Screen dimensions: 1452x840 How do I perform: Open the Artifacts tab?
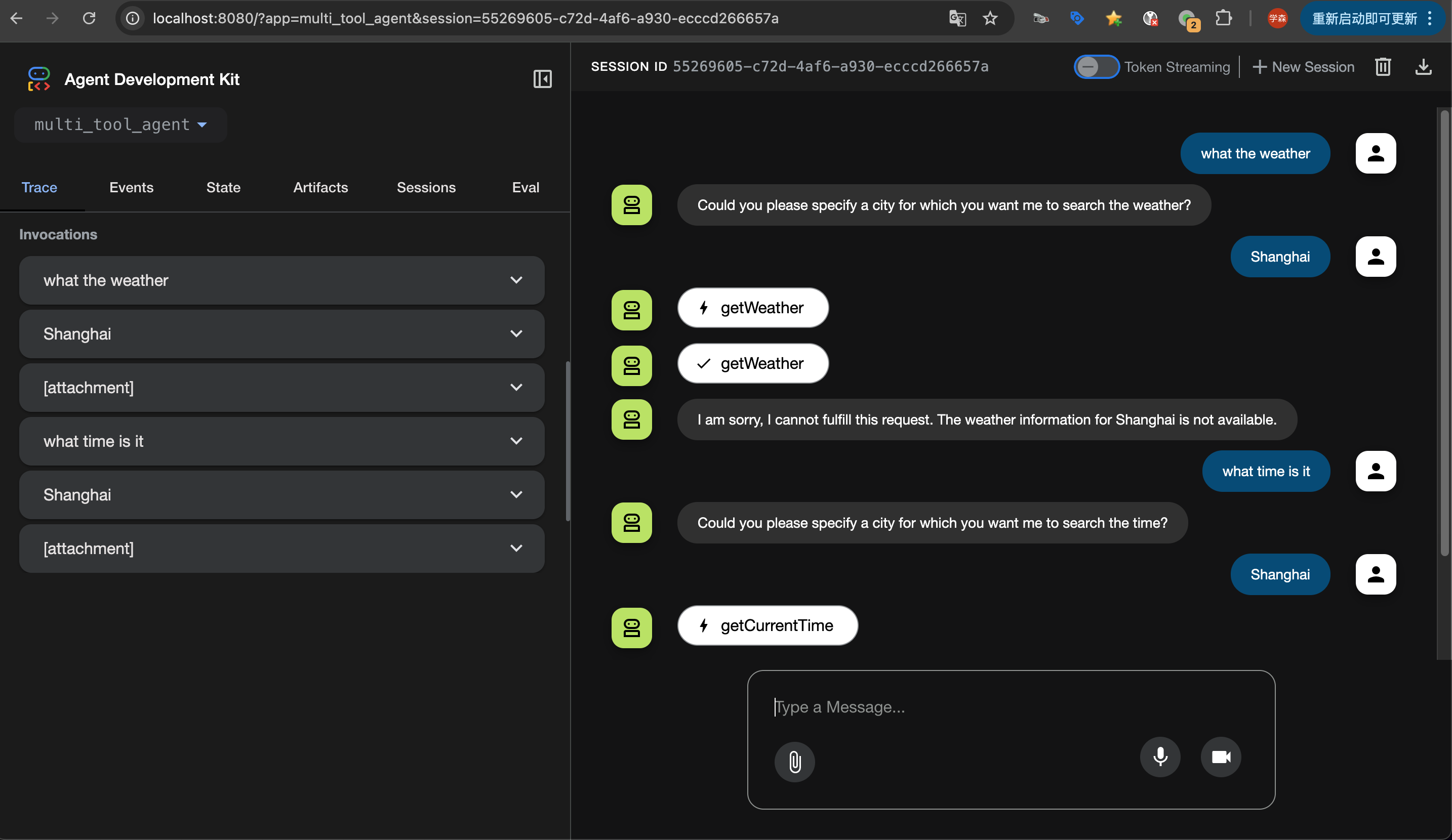(320, 187)
